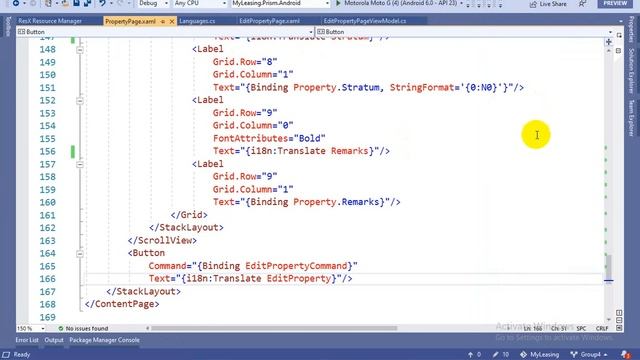Viewport: 640px width, 360px height.
Task: Click the Remarks key on line 156
Action: click(350, 151)
